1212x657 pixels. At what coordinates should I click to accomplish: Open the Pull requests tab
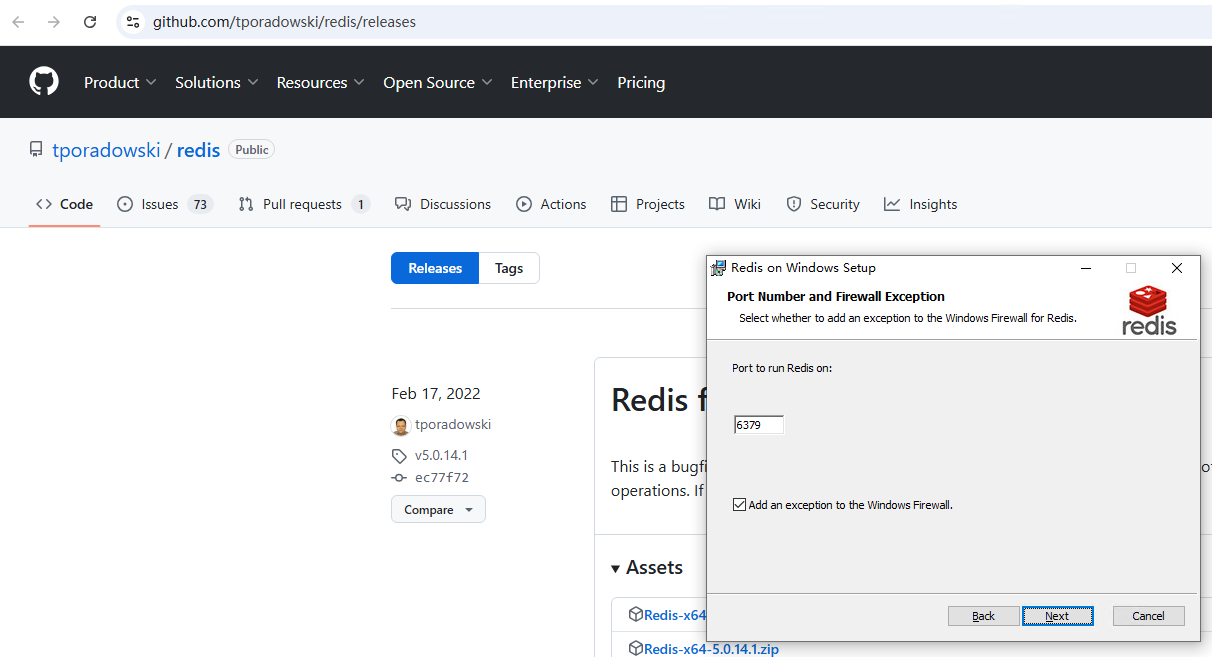[302, 204]
